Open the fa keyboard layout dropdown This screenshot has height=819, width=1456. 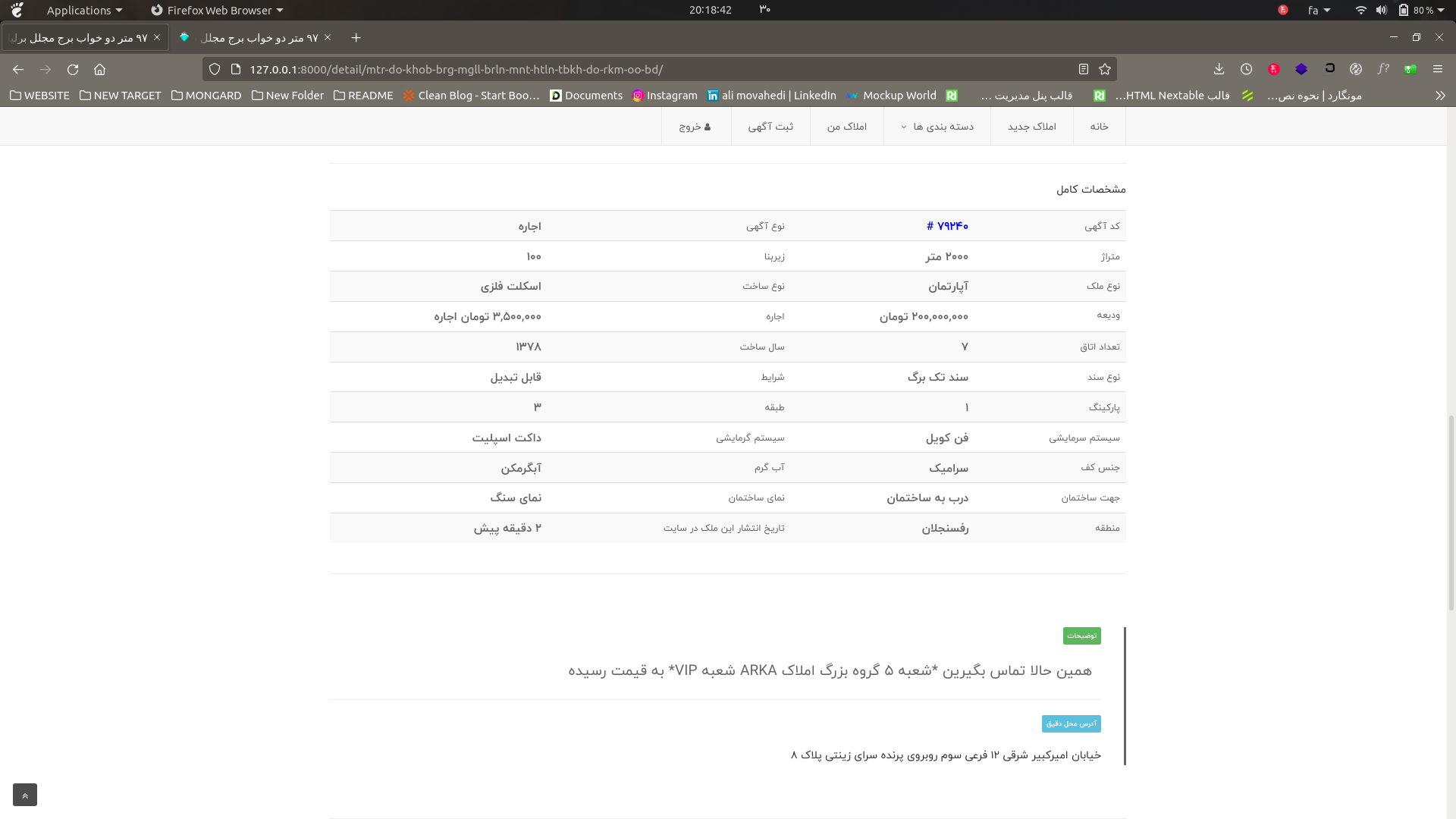click(x=1319, y=10)
